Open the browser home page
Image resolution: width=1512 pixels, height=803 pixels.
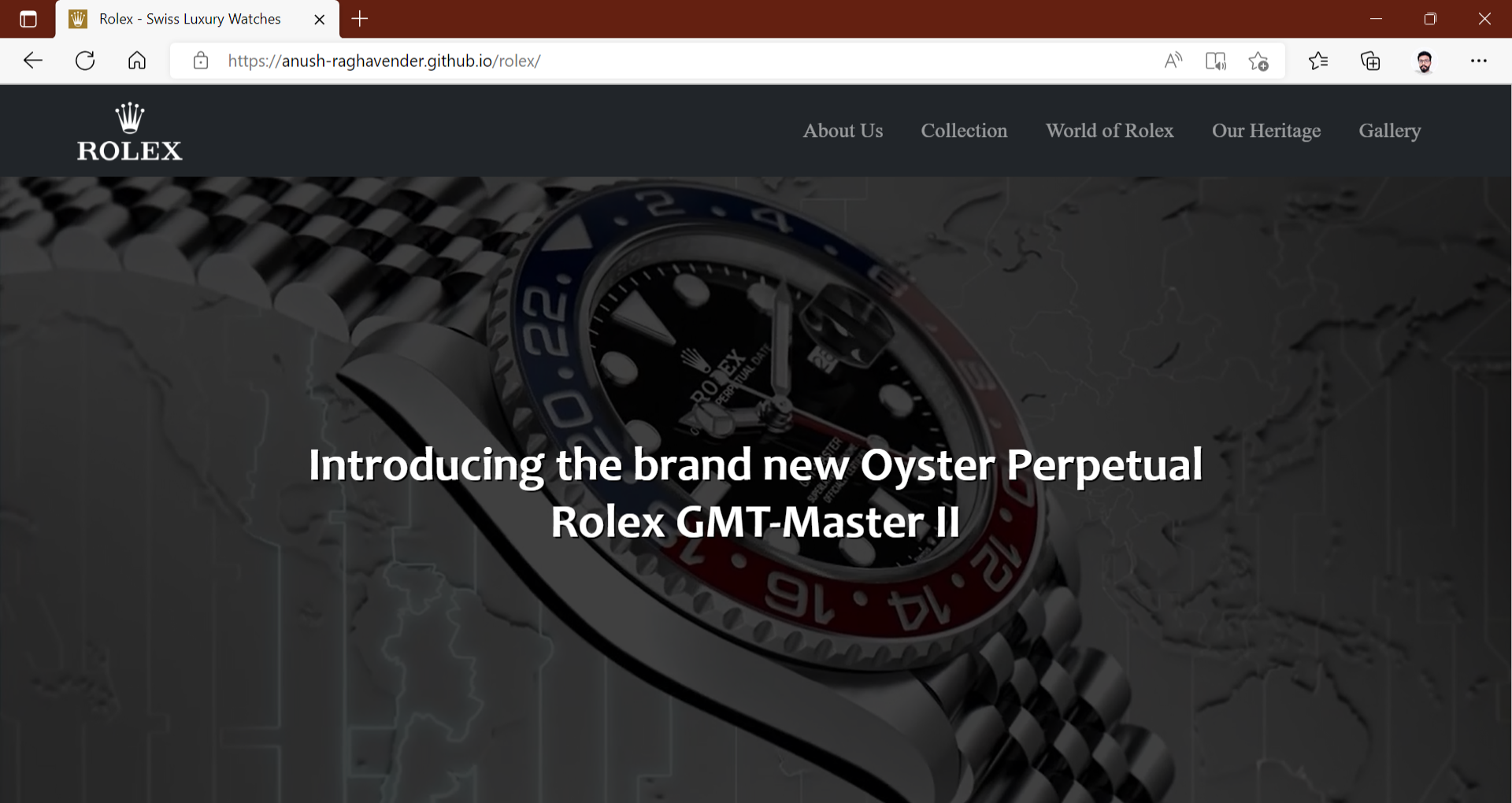point(137,61)
